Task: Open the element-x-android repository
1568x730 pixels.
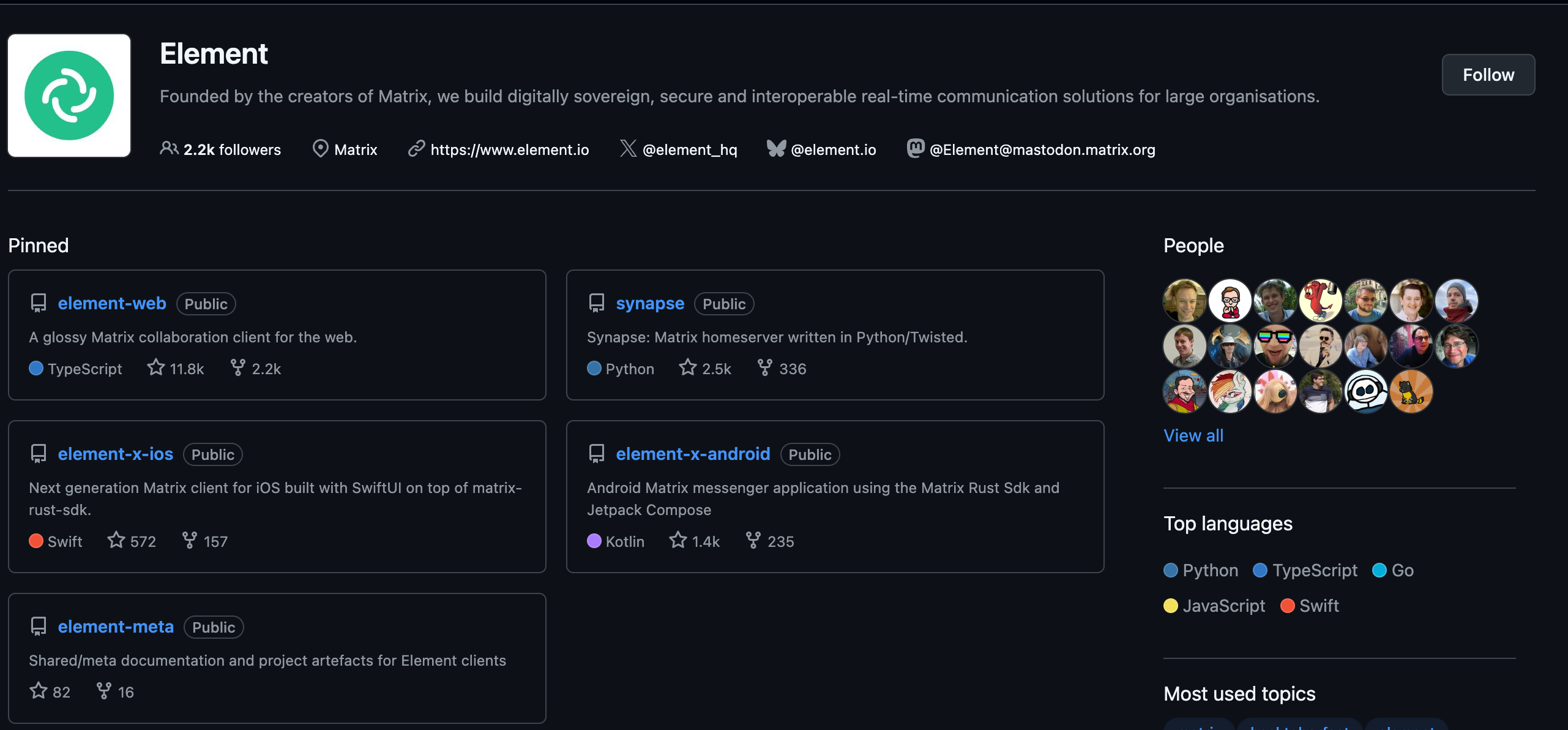Action: point(693,454)
